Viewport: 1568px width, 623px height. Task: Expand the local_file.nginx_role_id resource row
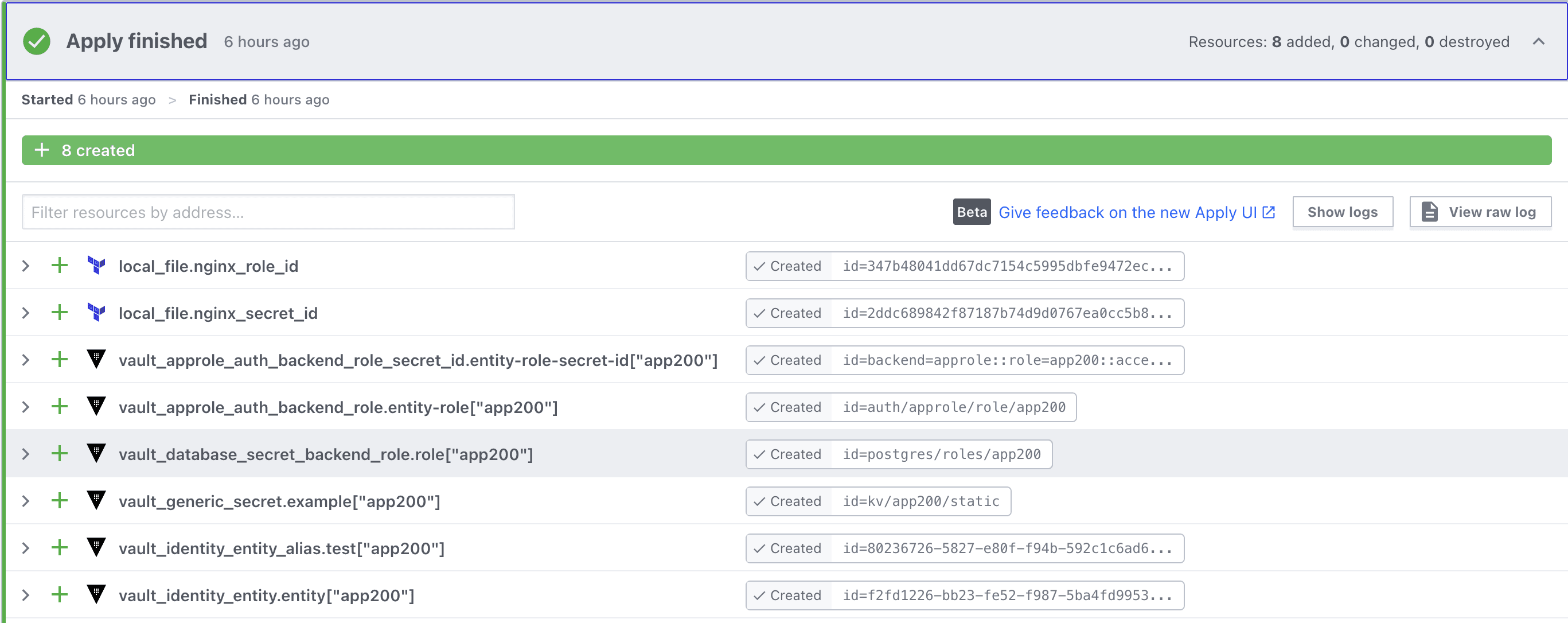pos(26,266)
